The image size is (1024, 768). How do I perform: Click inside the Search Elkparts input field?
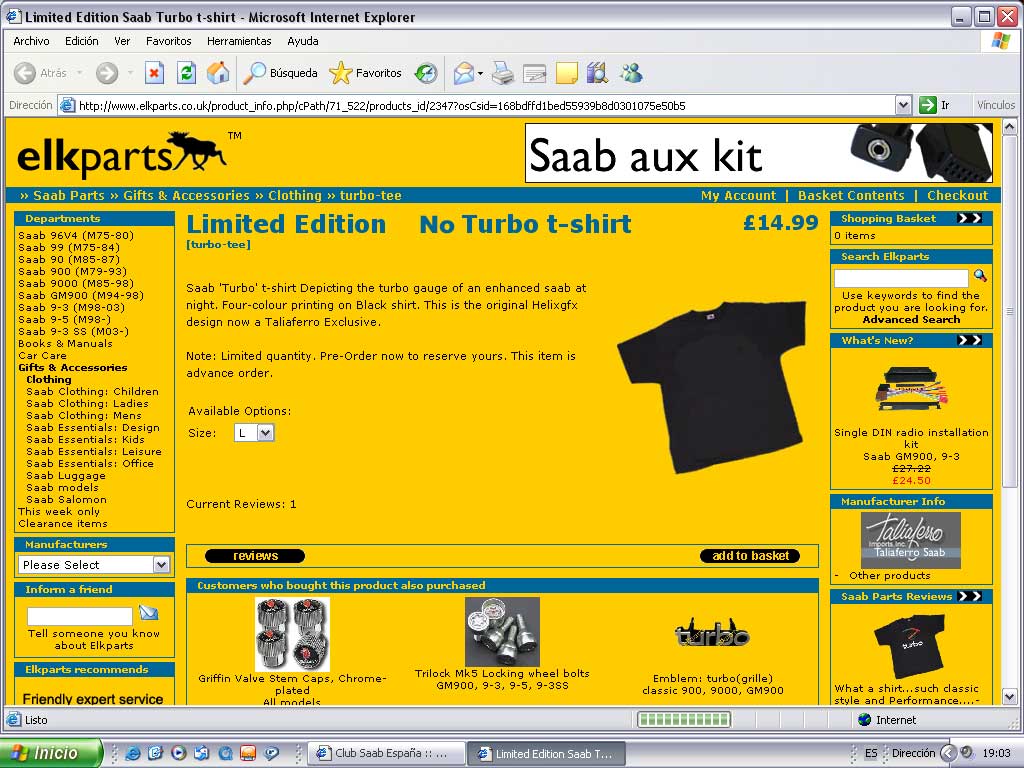point(901,278)
